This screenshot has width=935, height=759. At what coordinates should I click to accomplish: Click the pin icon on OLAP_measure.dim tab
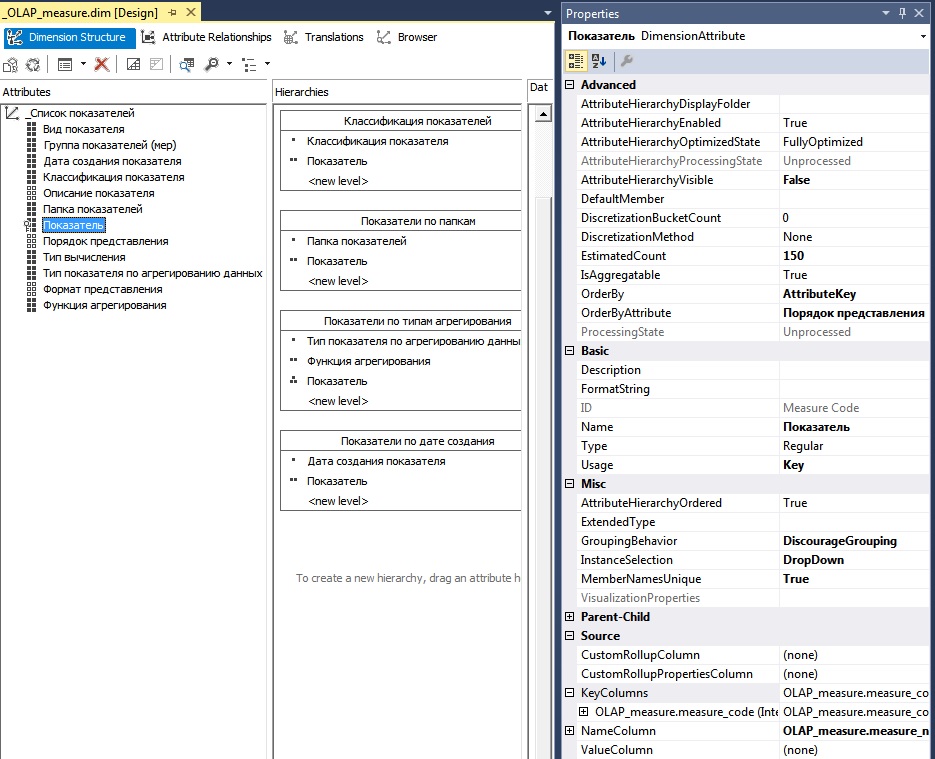[172, 12]
